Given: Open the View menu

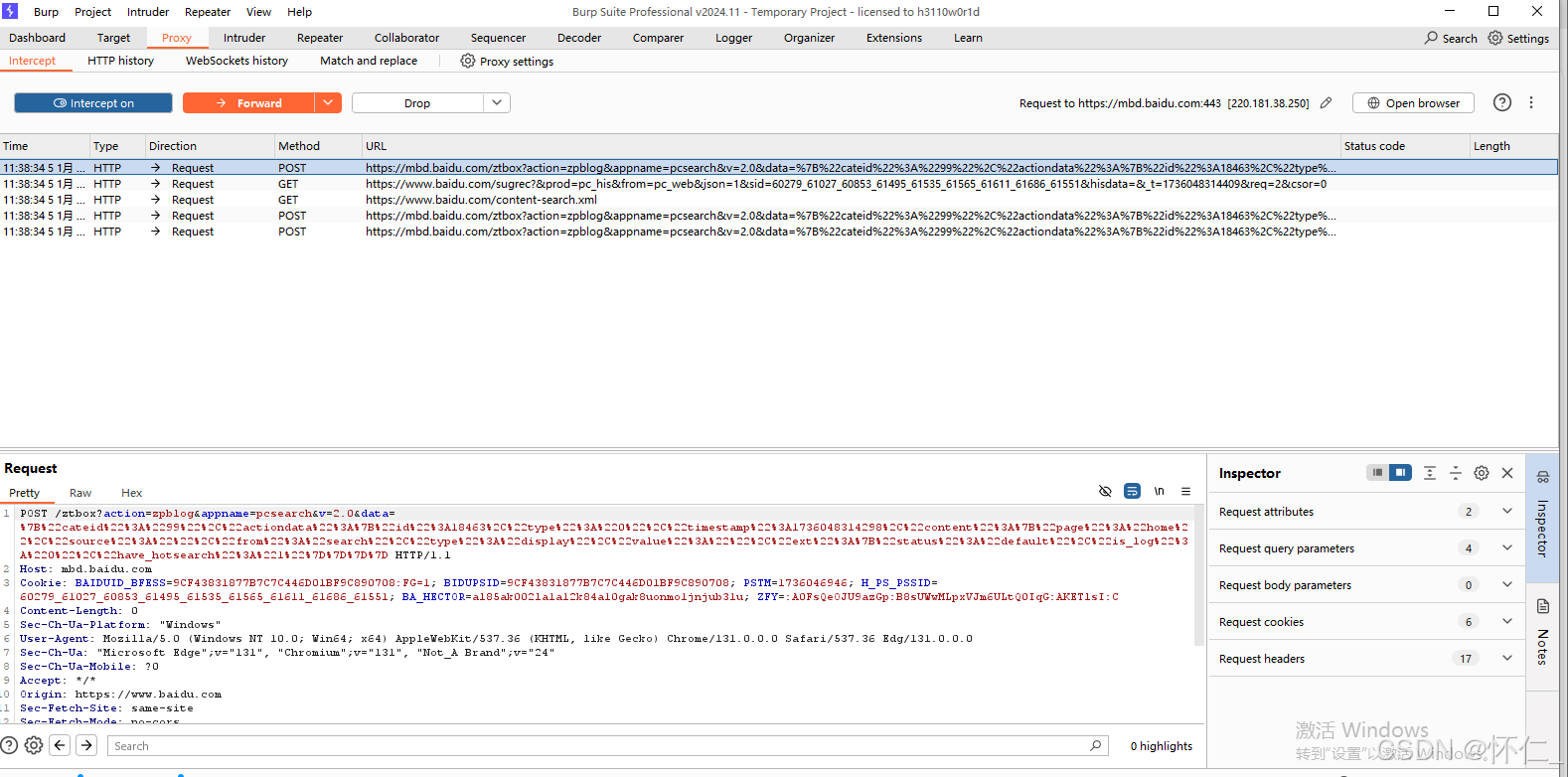Looking at the screenshot, I should pyautogui.click(x=258, y=12).
